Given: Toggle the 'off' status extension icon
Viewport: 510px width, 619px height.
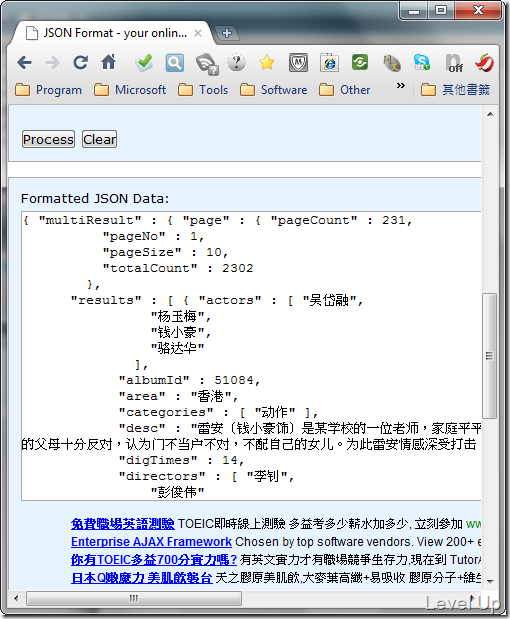Looking at the screenshot, I should [454, 63].
